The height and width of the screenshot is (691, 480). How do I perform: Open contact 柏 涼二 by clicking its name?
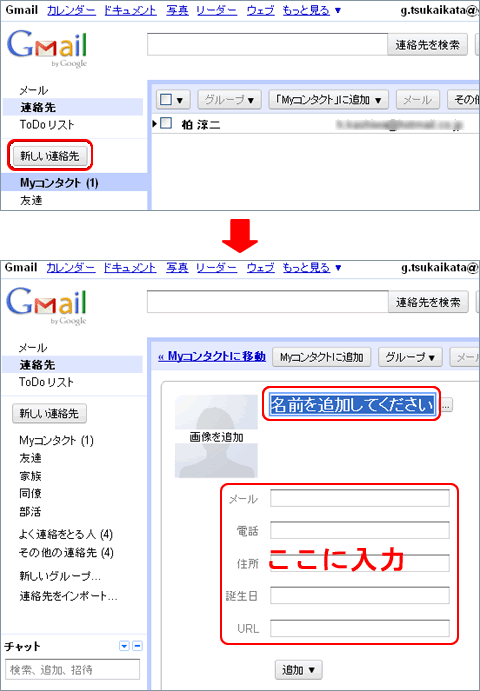point(201,125)
